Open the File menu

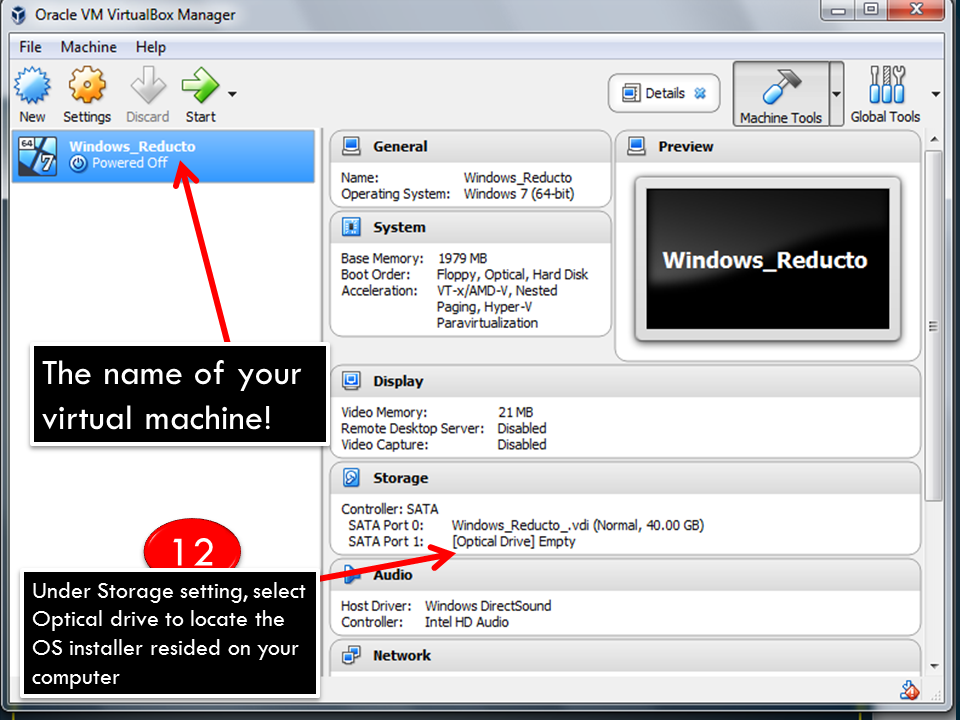click(30, 46)
